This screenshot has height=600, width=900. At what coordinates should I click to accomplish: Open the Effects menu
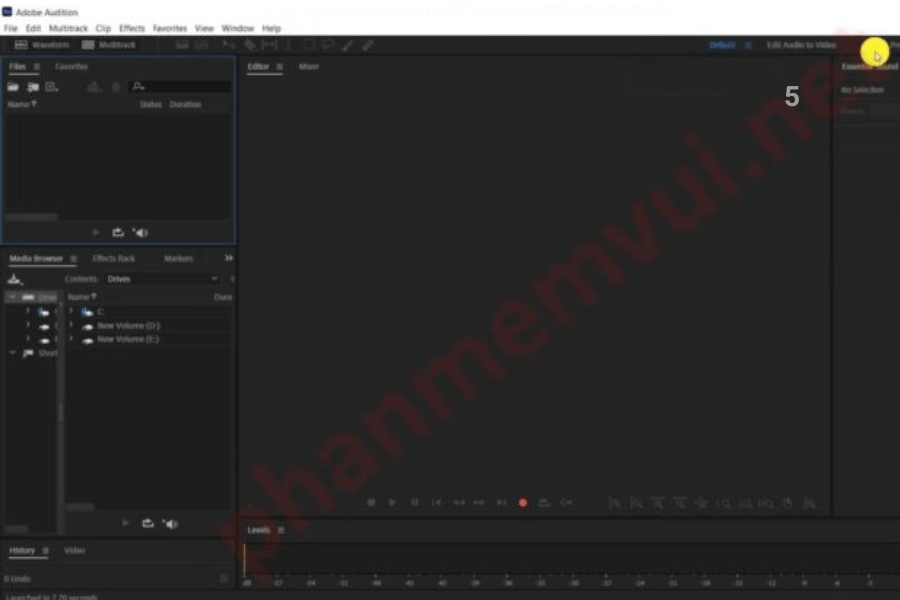(x=131, y=28)
